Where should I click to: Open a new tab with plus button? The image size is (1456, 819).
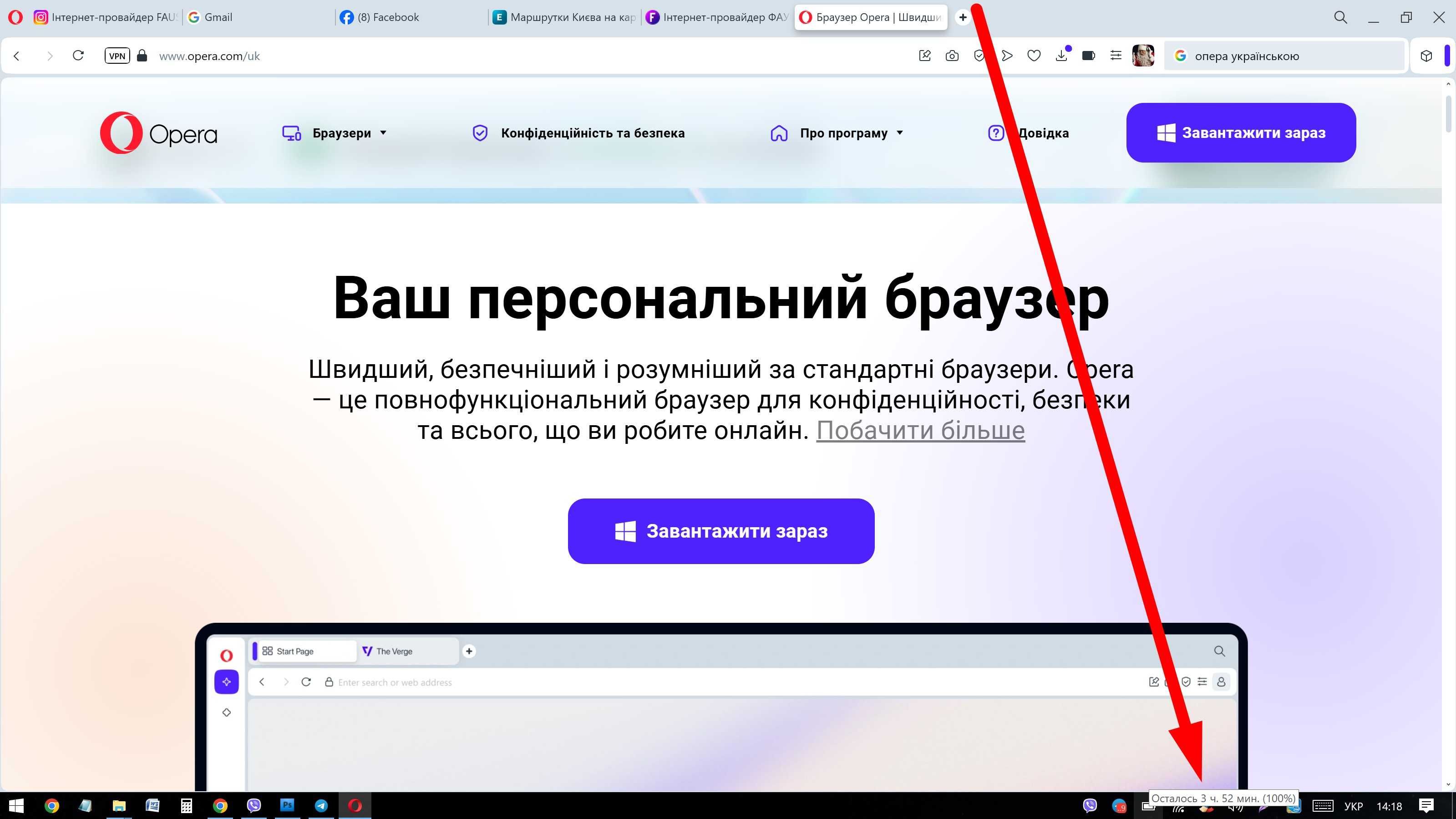[x=963, y=17]
